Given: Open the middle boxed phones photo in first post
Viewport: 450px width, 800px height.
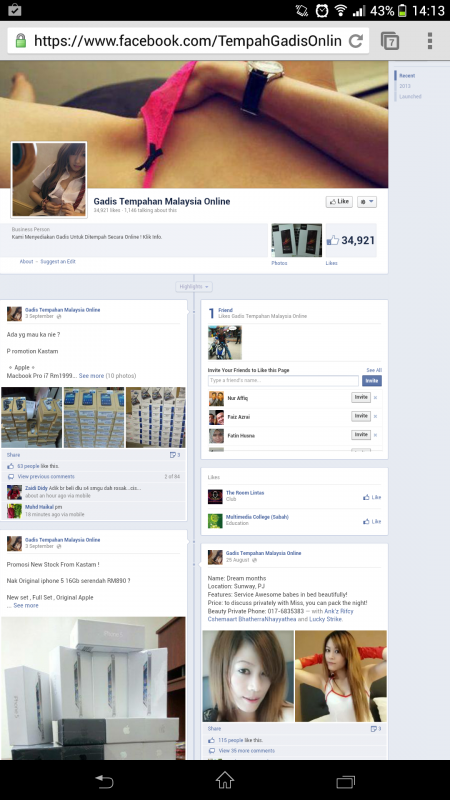Looking at the screenshot, I should (94, 417).
